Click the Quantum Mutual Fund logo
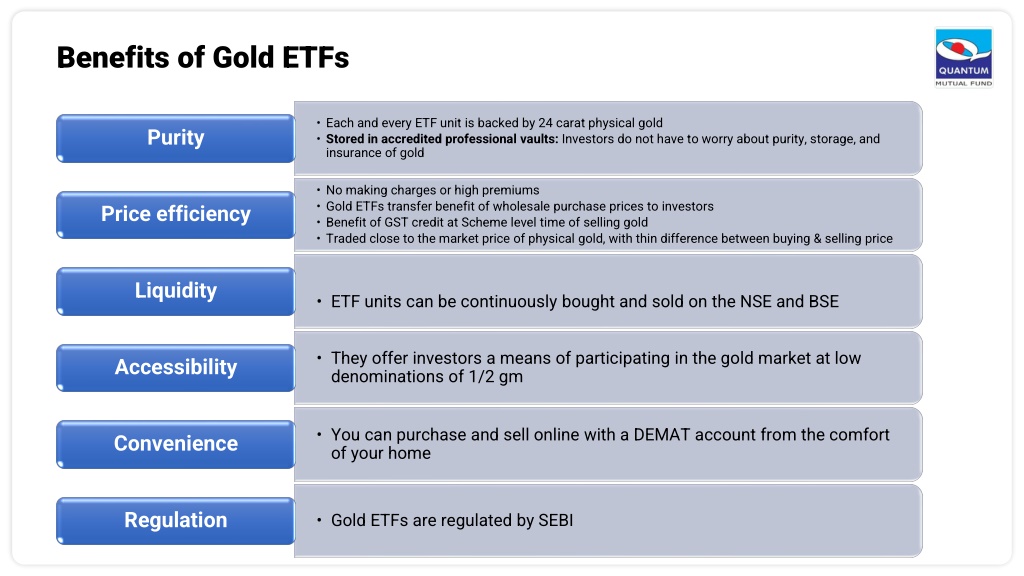1024x576 pixels. point(963,57)
